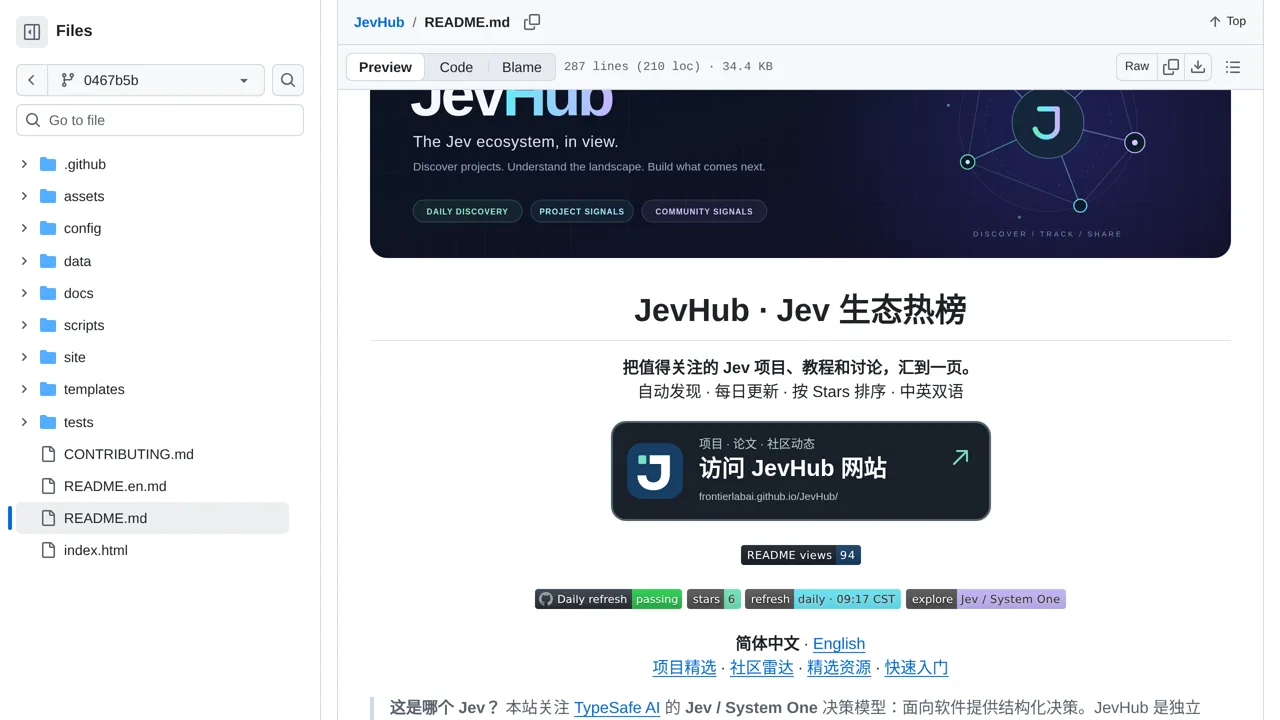Click the explore Jev / System One badge
The width and height of the screenshot is (1280, 720).
click(986, 599)
